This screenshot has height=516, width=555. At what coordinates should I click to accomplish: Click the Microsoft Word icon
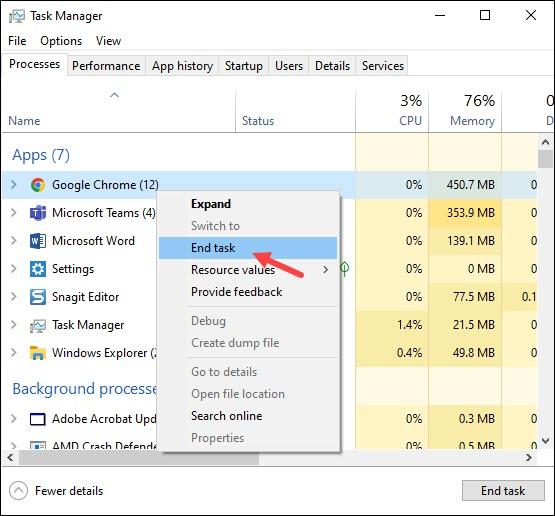38,241
